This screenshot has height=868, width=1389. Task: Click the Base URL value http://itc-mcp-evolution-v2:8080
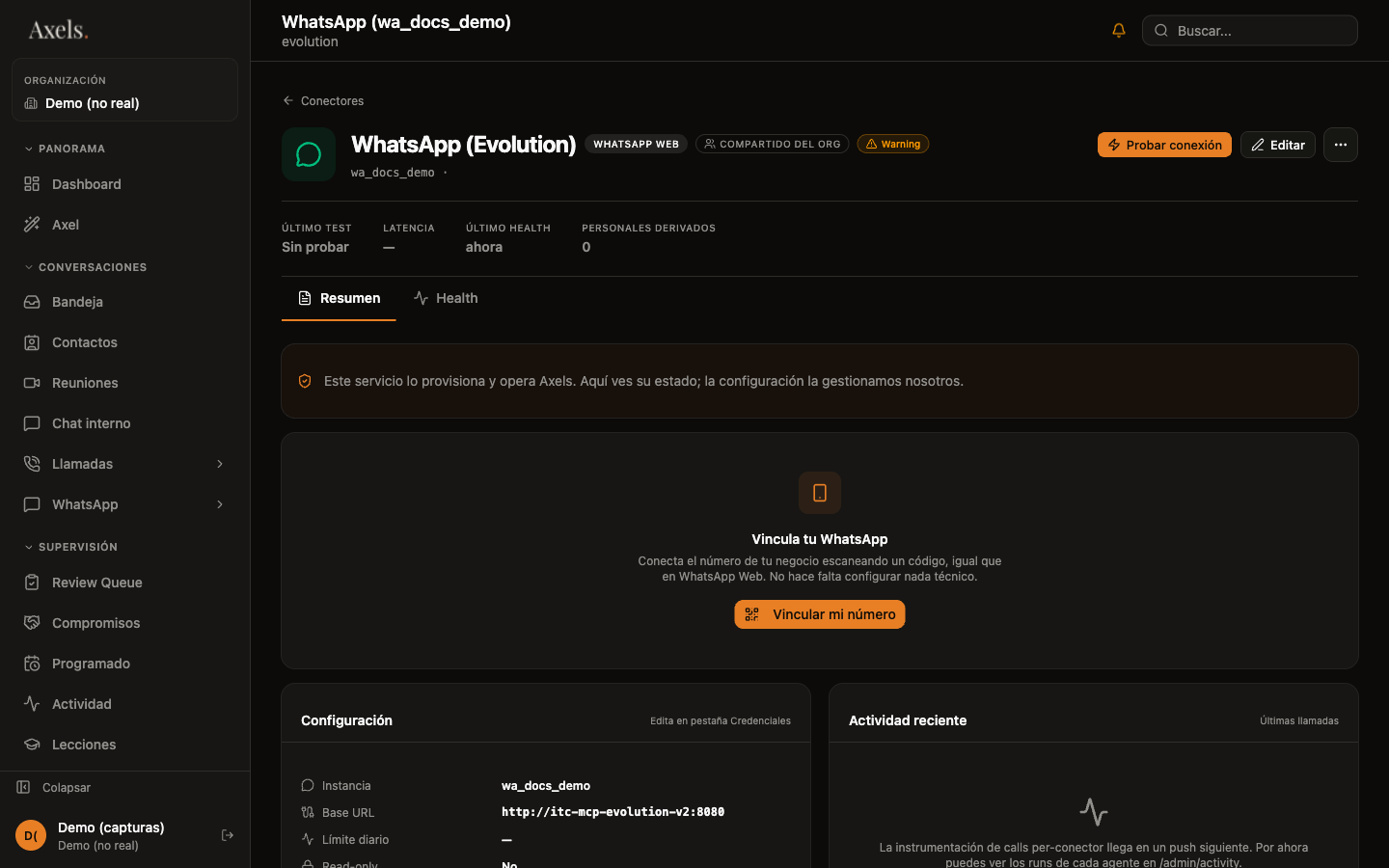(613, 812)
